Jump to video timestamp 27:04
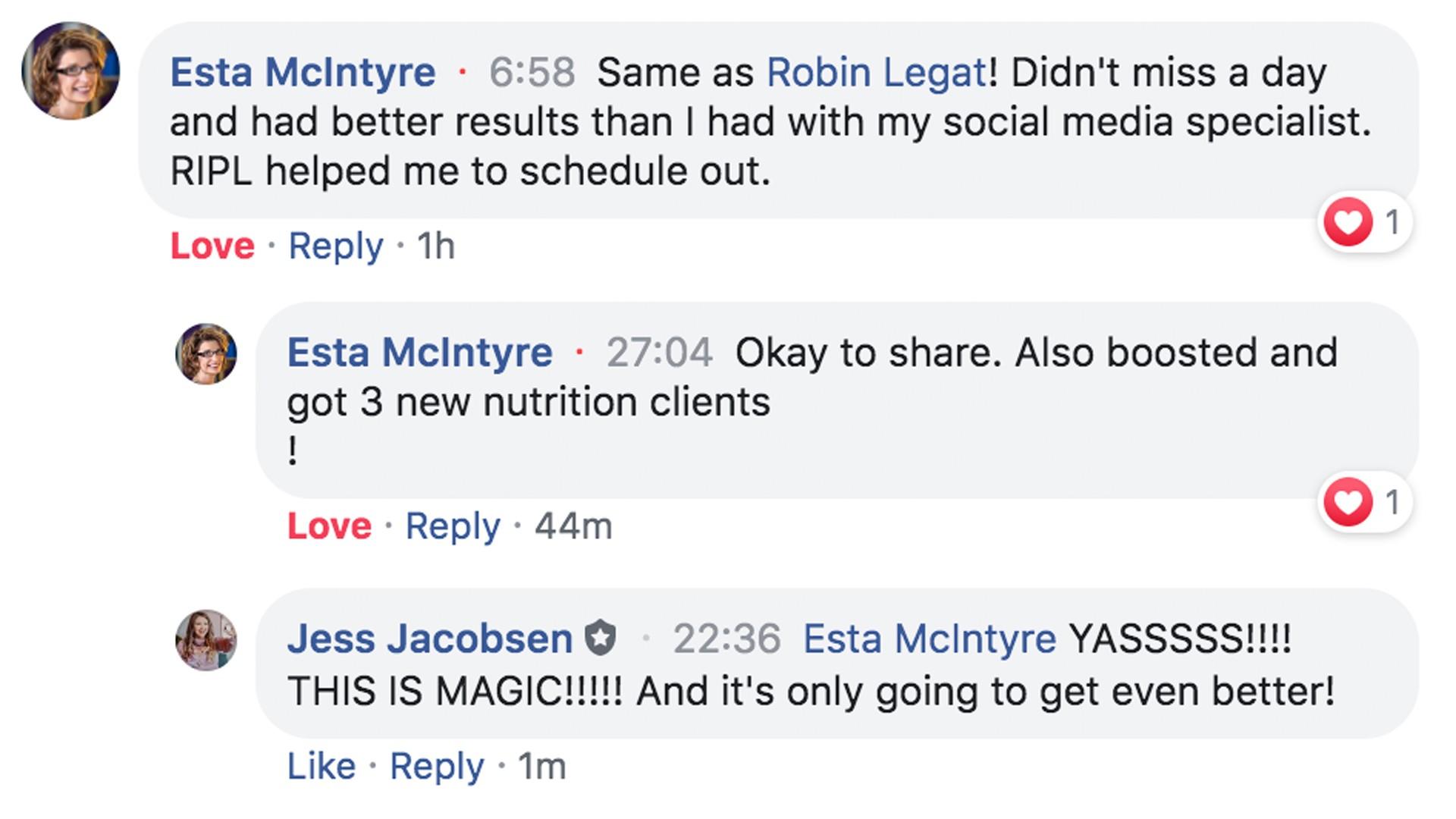Screen dimensions: 1456x819 coord(659,353)
